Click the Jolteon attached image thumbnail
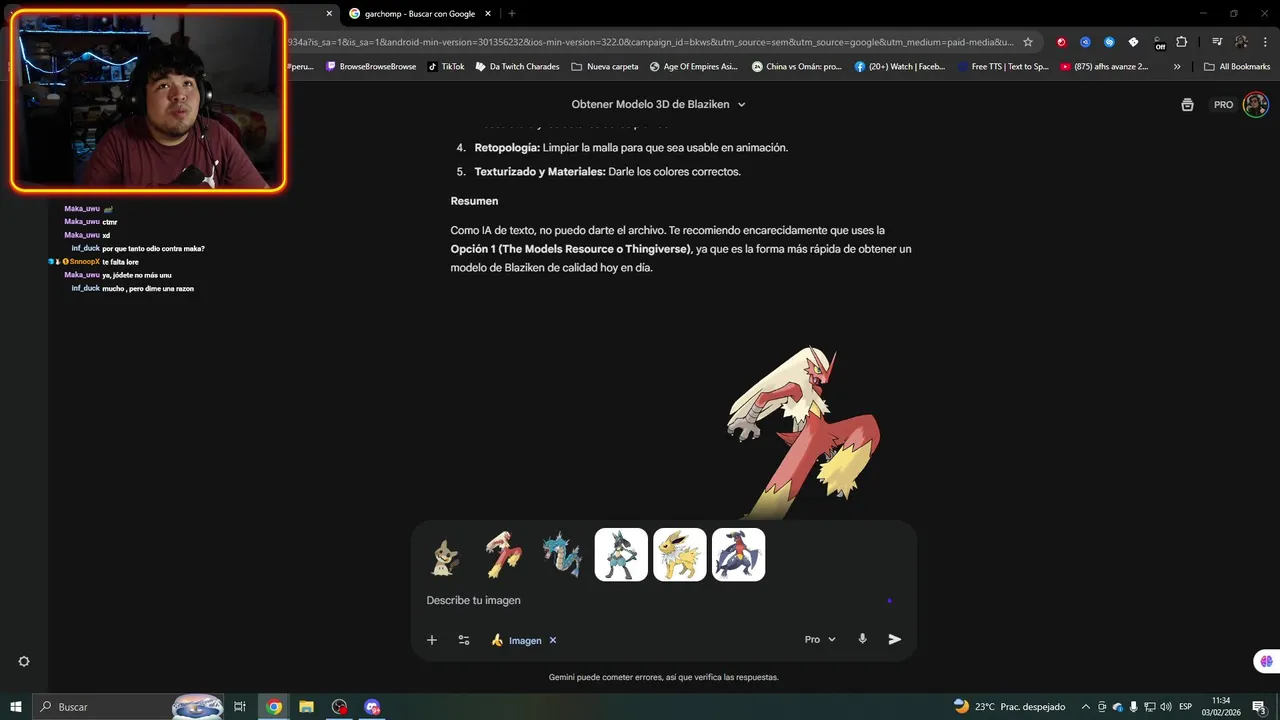 (x=680, y=555)
